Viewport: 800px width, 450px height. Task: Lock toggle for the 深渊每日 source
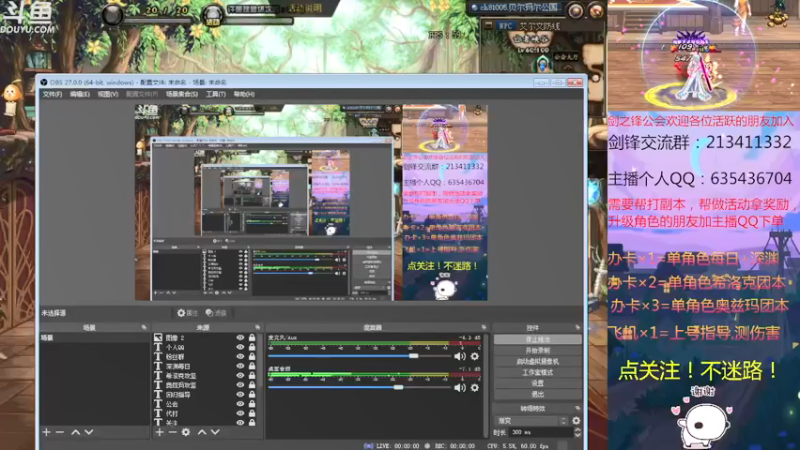252,366
